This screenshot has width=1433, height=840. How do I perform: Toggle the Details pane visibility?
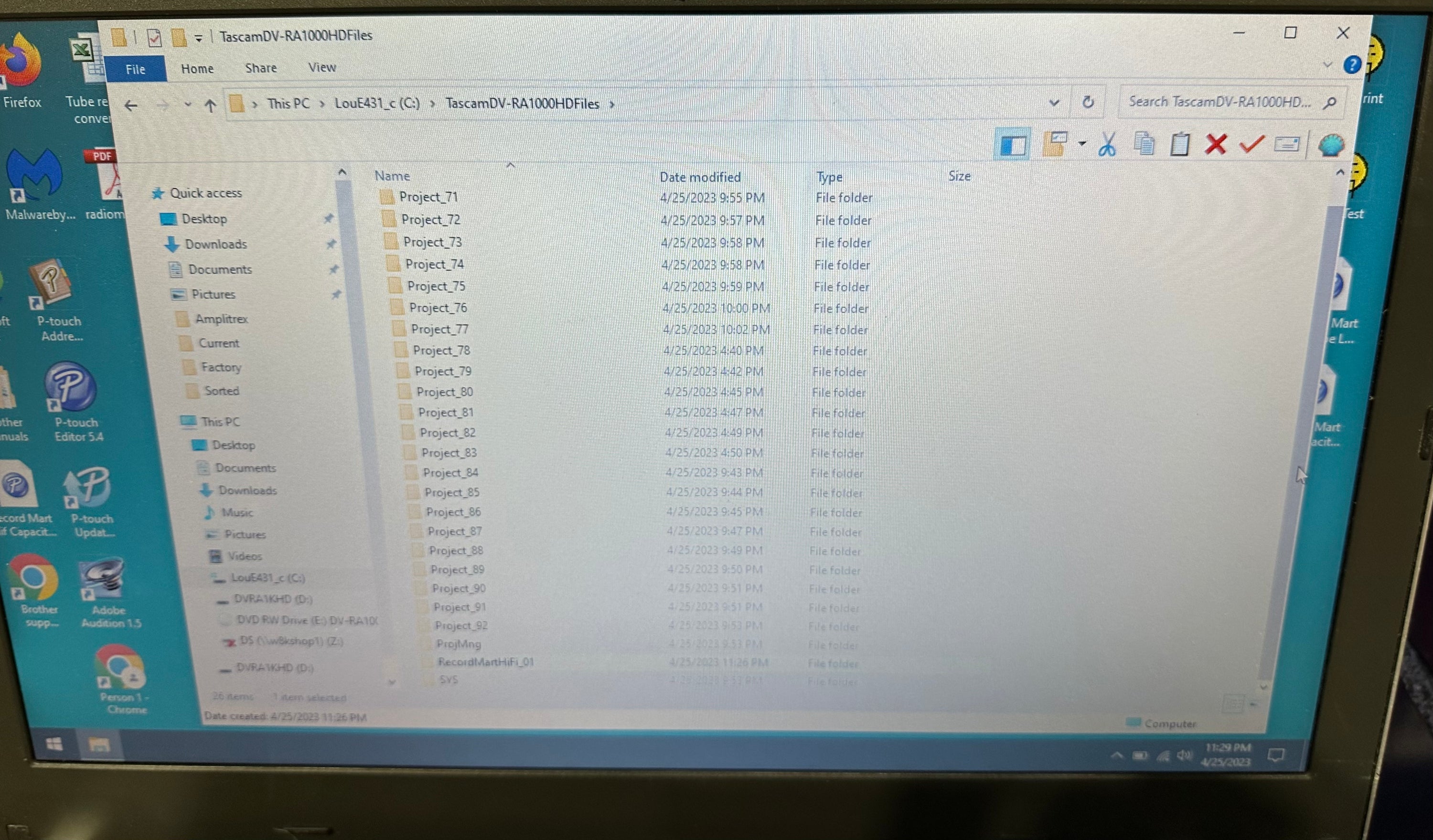1012,144
